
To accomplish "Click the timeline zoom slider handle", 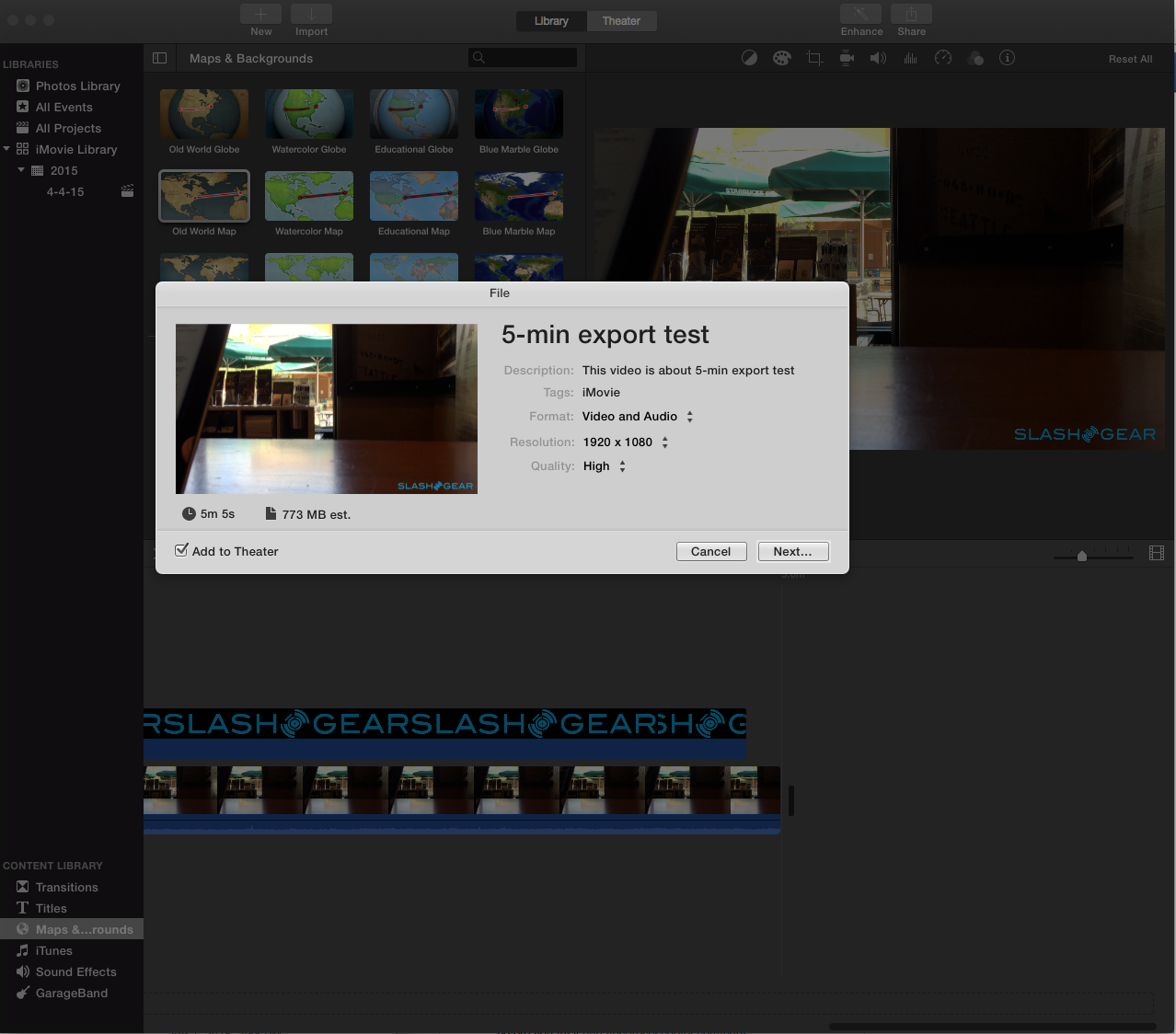I will click(x=1082, y=556).
